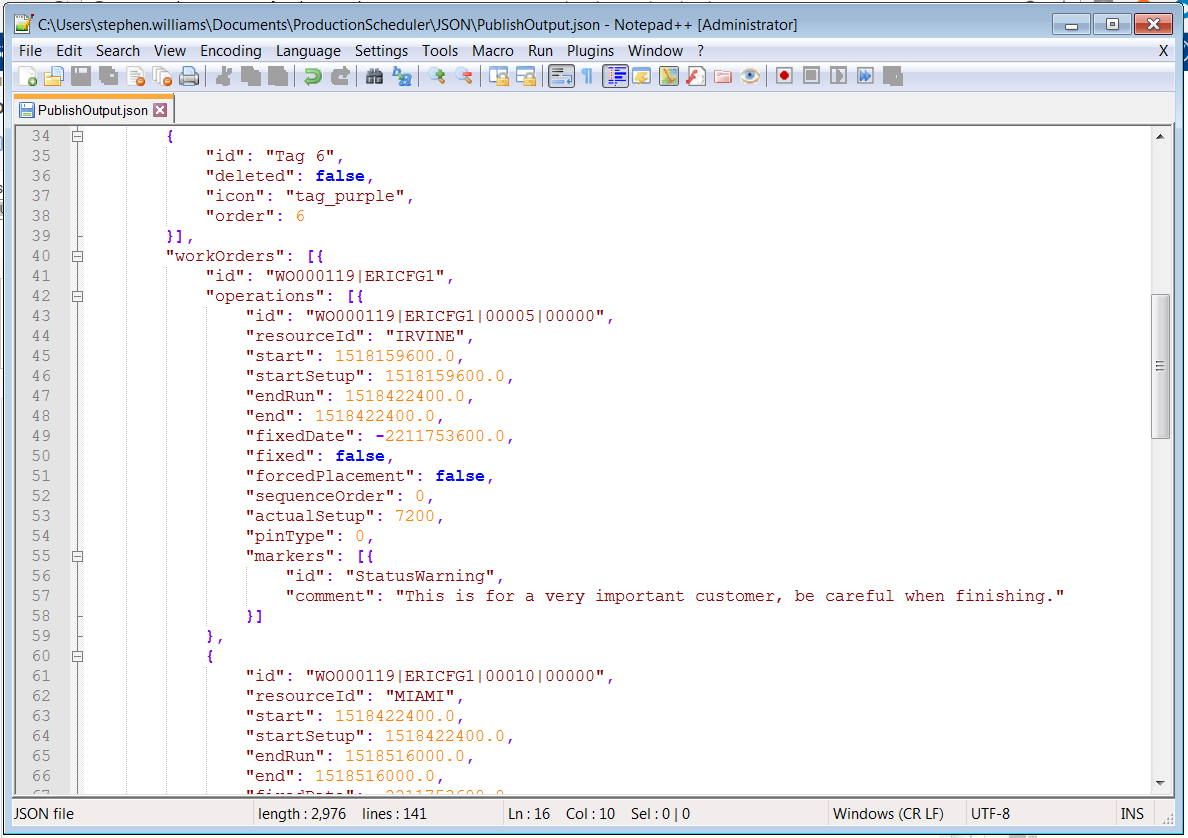Open the Replace dialog icon
1188x838 pixels.
click(402, 77)
